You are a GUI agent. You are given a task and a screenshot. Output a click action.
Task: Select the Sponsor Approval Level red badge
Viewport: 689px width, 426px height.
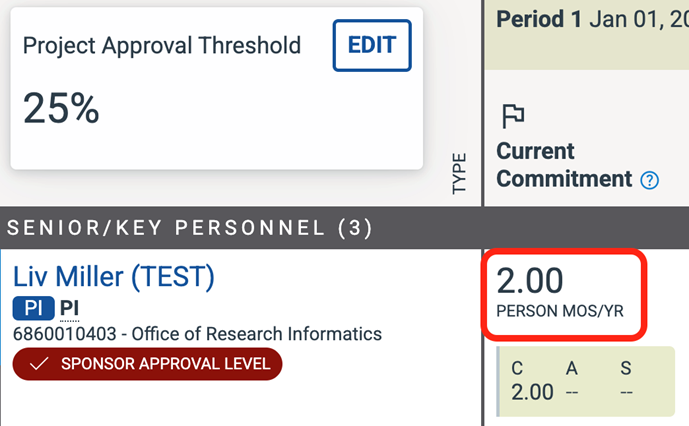pyautogui.click(x=147, y=364)
